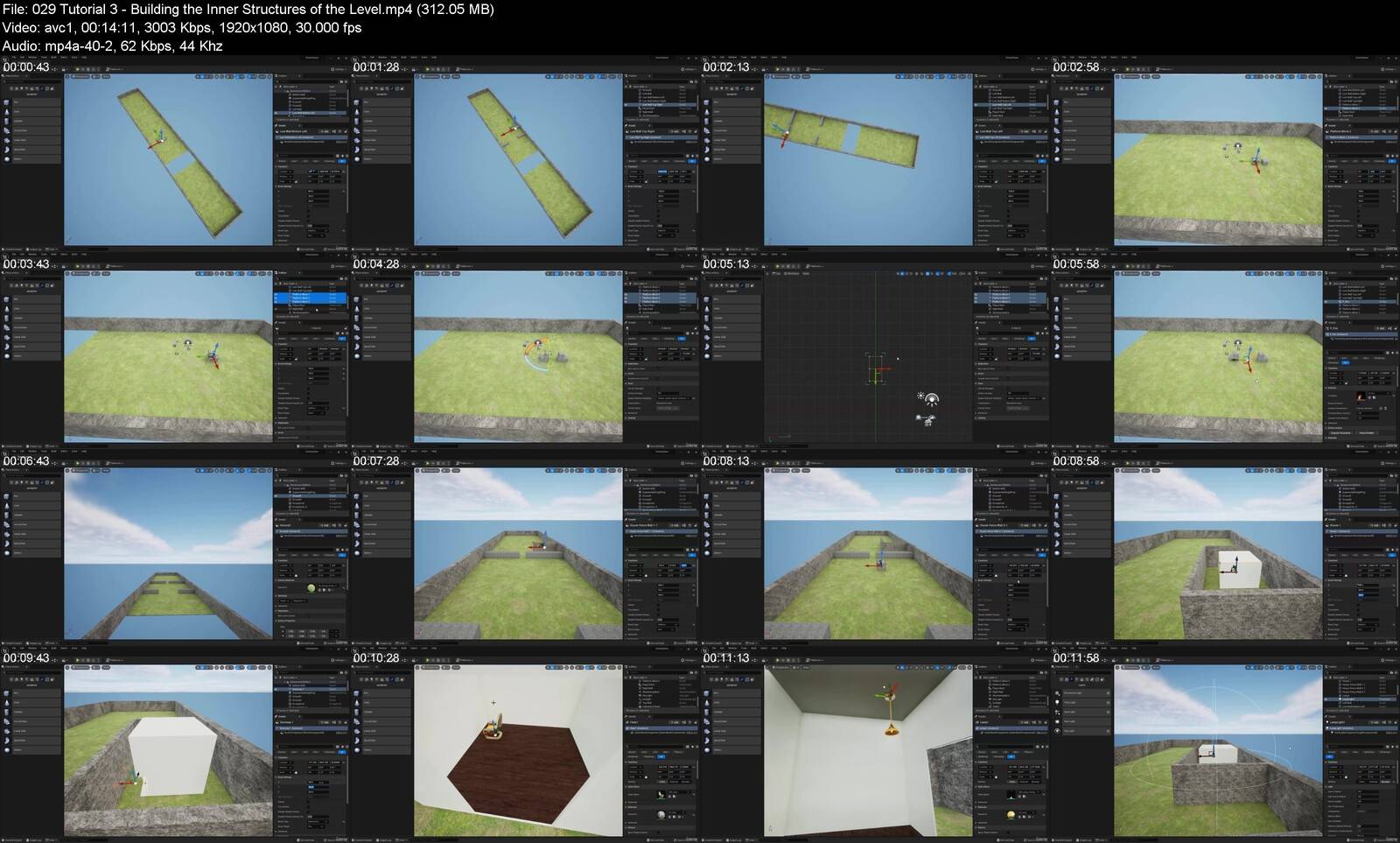Pick the sky view frame at 00:06:43
Image resolution: width=1400 pixels, height=843 pixels.
pos(175,548)
